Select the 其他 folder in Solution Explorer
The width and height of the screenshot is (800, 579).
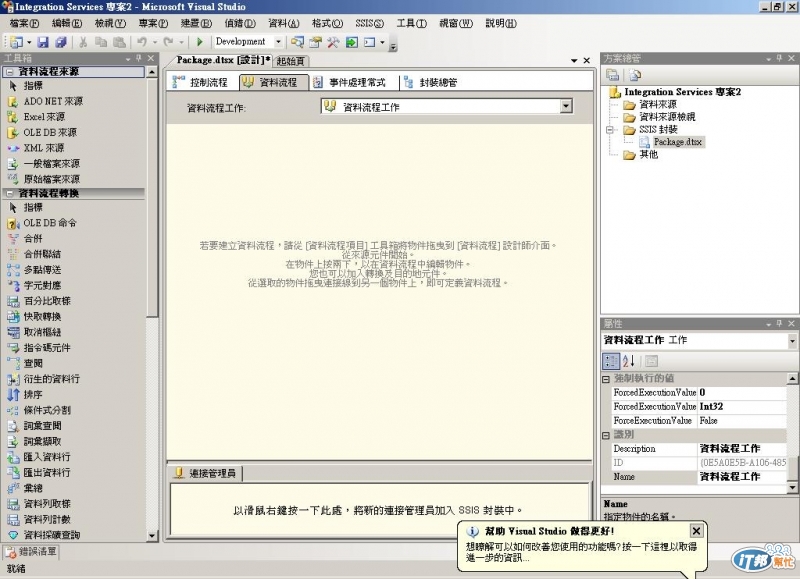coord(641,155)
